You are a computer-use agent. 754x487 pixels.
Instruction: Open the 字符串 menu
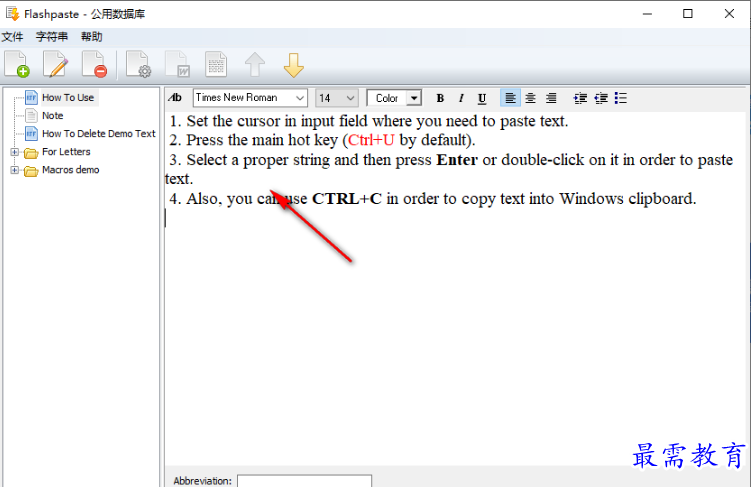tap(51, 37)
